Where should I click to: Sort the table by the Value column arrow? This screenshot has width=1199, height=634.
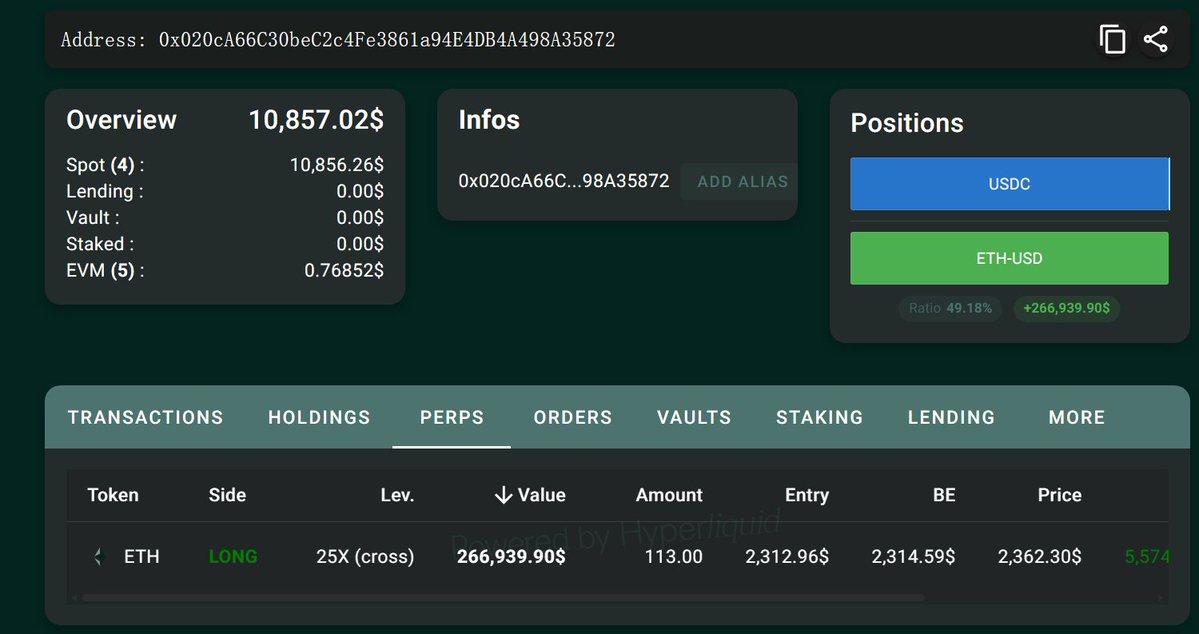502,495
